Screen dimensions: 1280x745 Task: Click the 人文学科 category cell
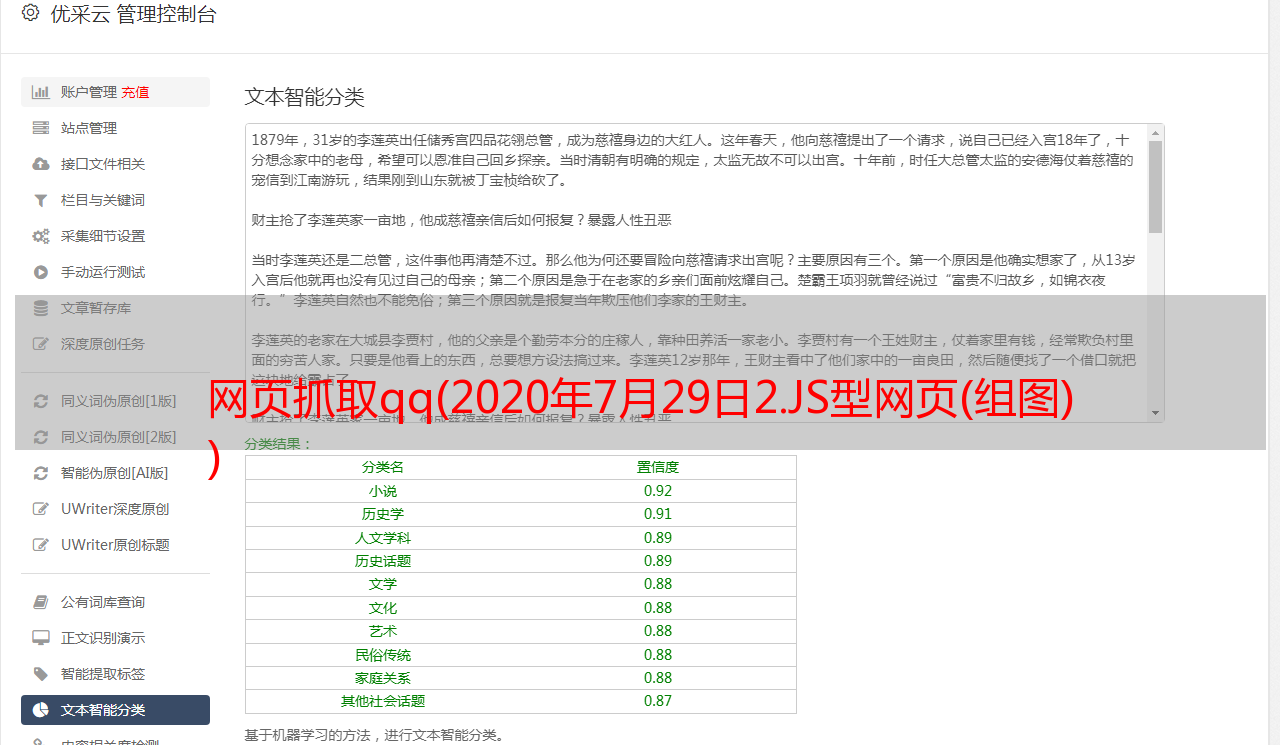(383, 538)
